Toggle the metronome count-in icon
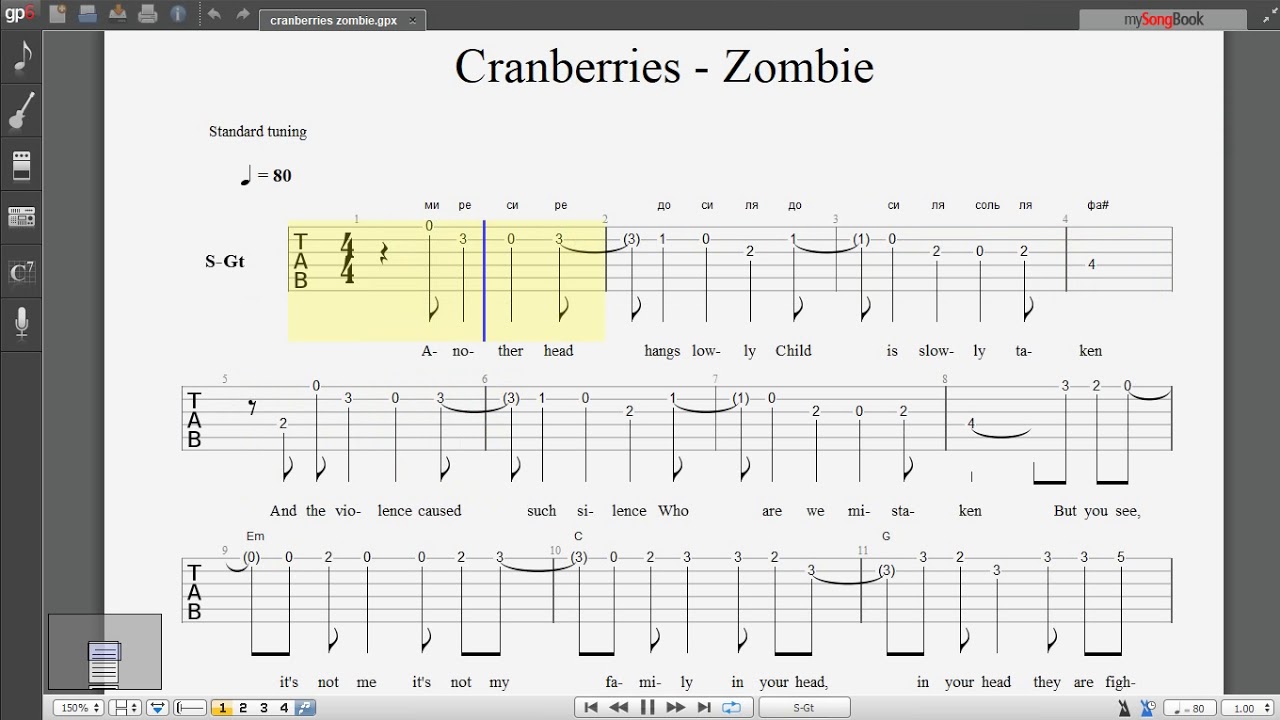 click(1147, 708)
